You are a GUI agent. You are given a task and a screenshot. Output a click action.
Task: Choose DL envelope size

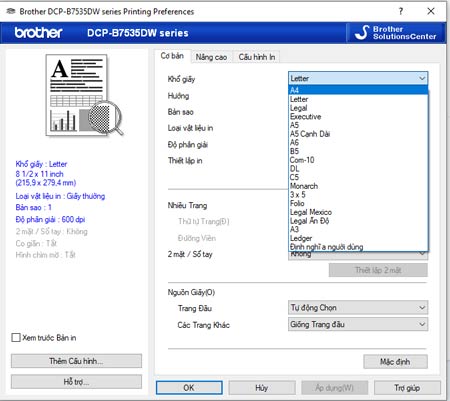click(x=358, y=168)
